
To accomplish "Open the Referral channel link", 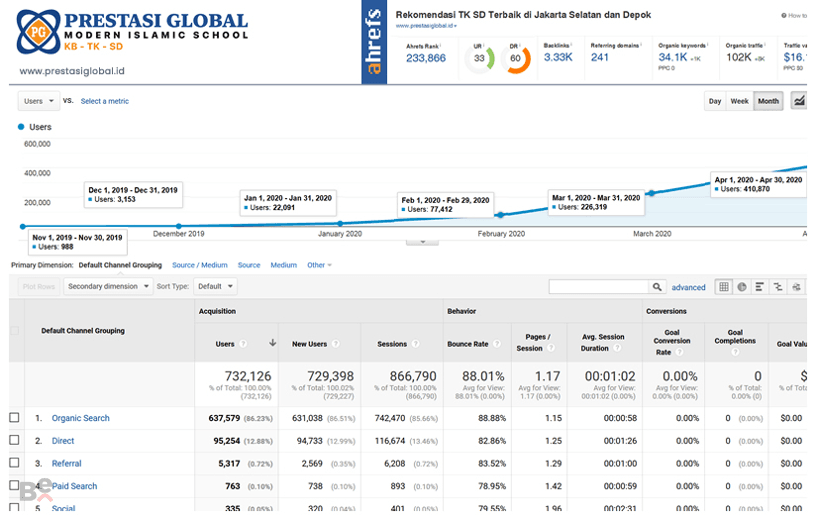I will [x=66, y=463].
